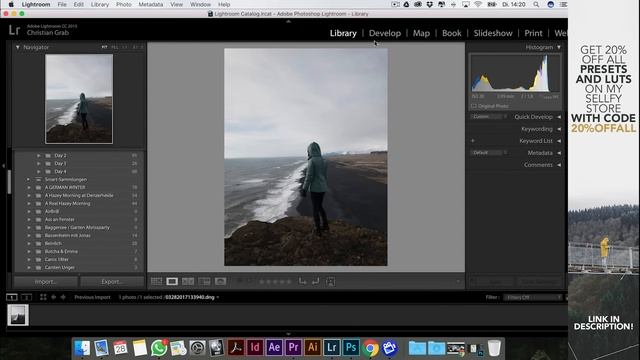Viewport: 640px width, 360px height.
Task: Open Photoshop from the Dock
Action: coord(351,348)
